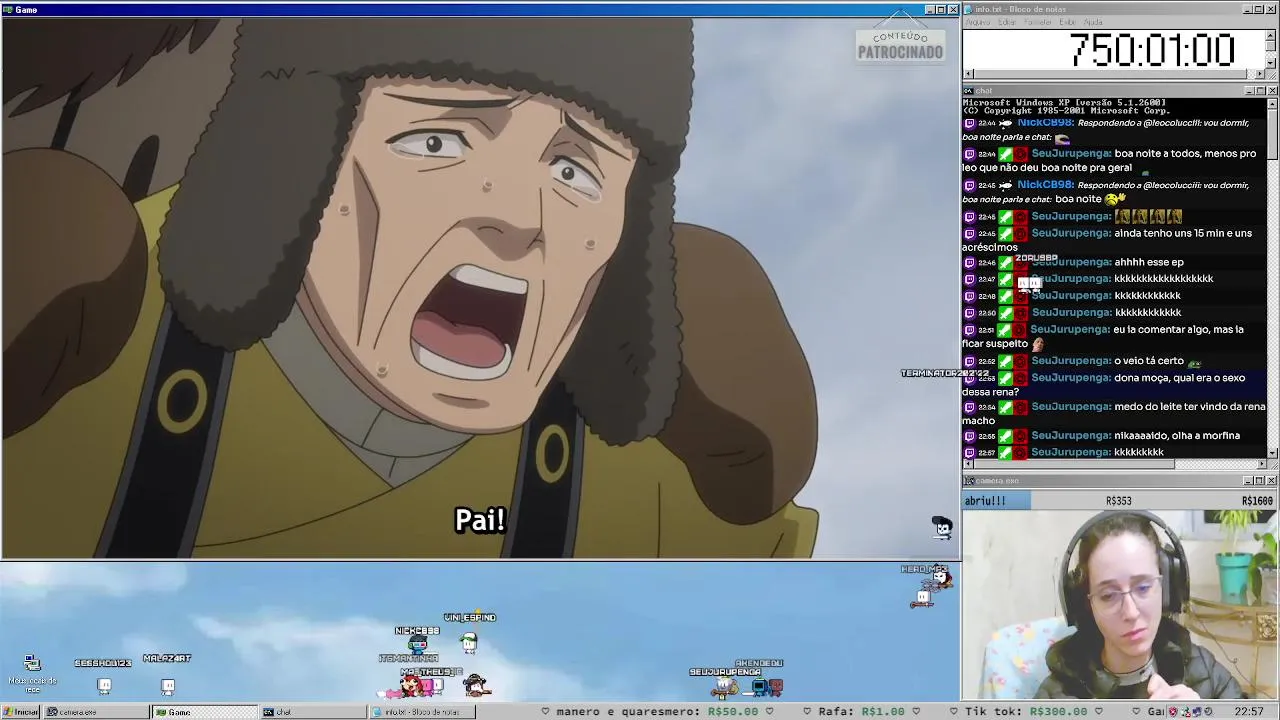This screenshot has height=720, width=1280.
Task: Click the red shield tray icon
Action: tap(1173, 712)
